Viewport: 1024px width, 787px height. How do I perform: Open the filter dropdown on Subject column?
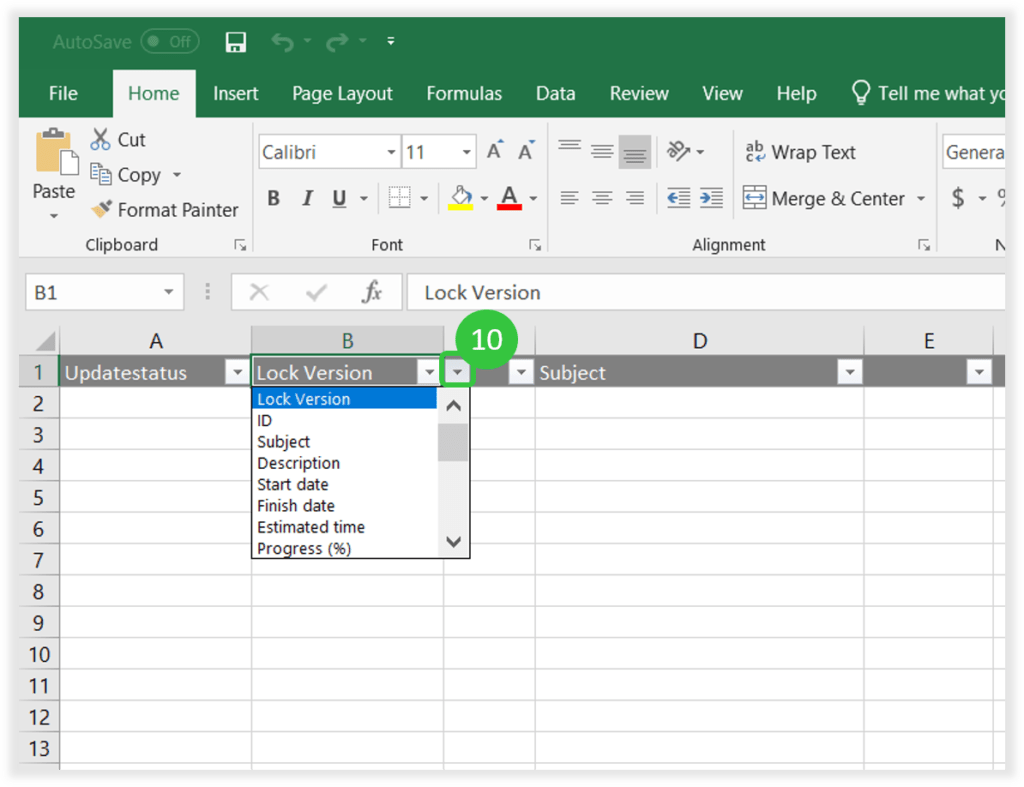click(x=849, y=372)
